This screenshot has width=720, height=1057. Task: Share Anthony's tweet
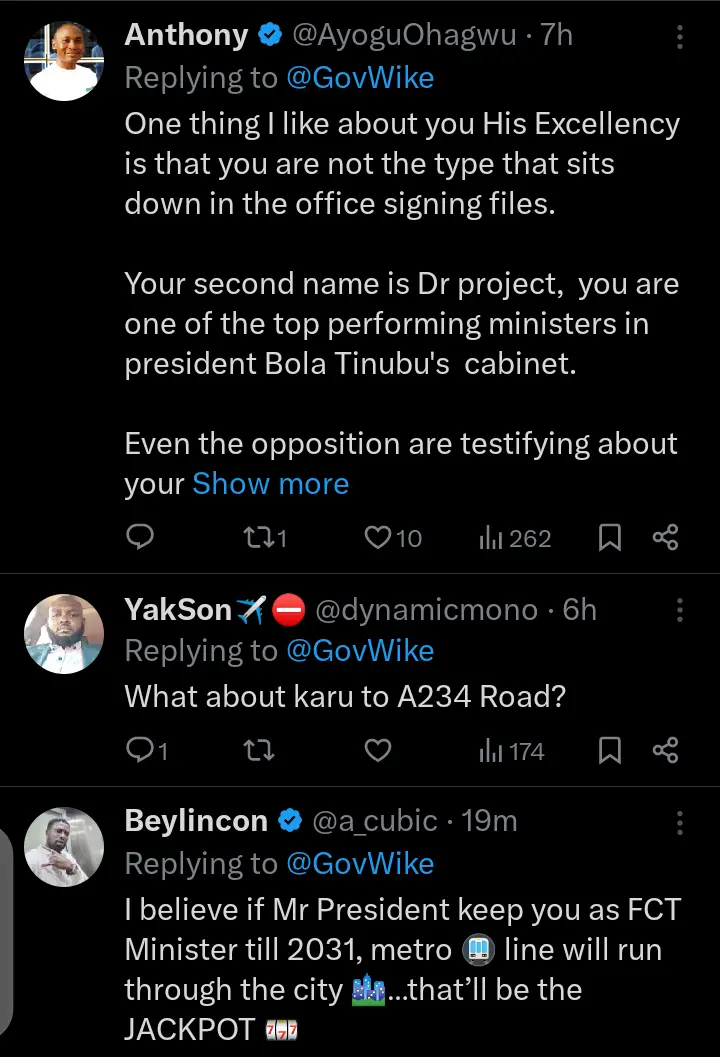666,538
